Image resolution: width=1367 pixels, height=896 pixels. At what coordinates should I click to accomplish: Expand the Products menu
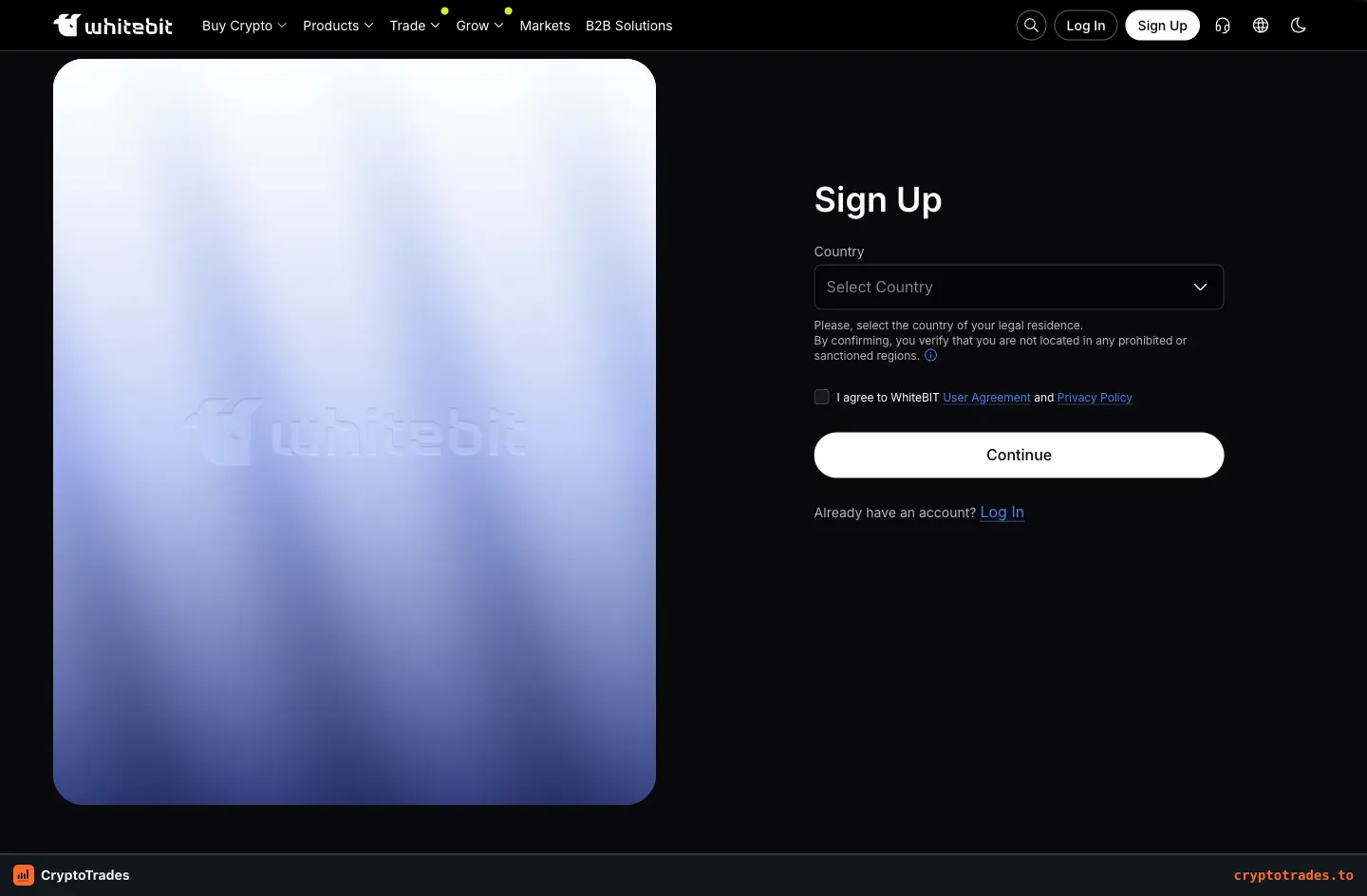tap(338, 26)
